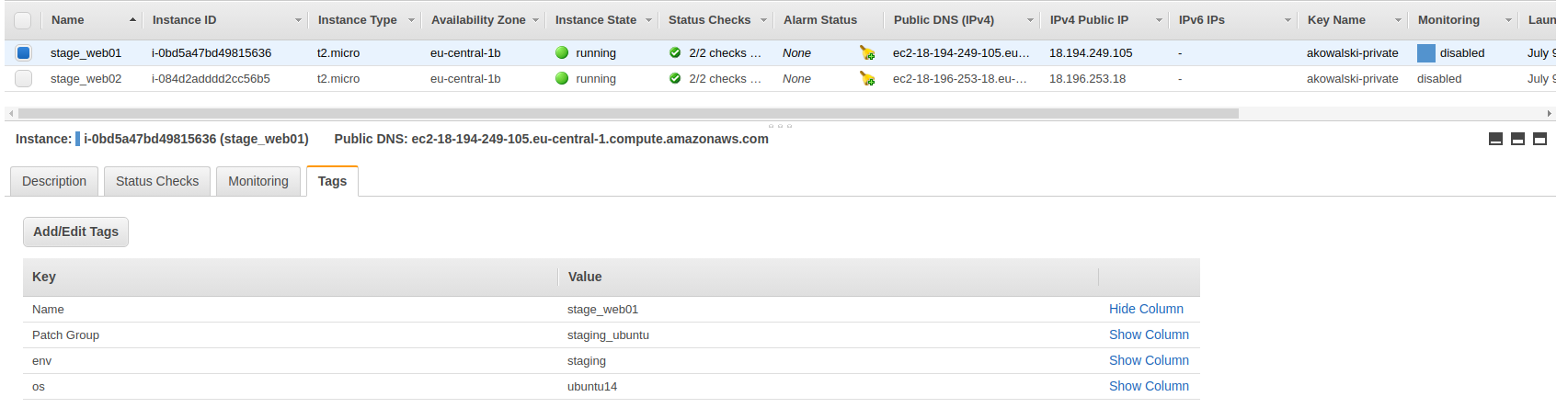Screen dimensions: 1568x408
Task: Maximize the instance details pane
Action: (x=1539, y=139)
